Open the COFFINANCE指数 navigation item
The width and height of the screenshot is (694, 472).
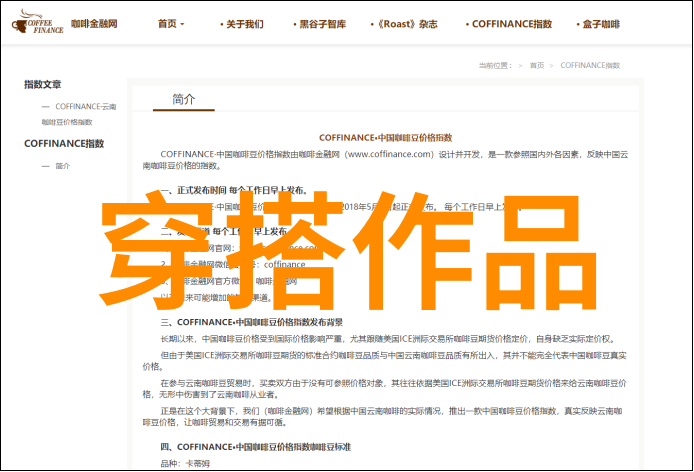pos(509,24)
